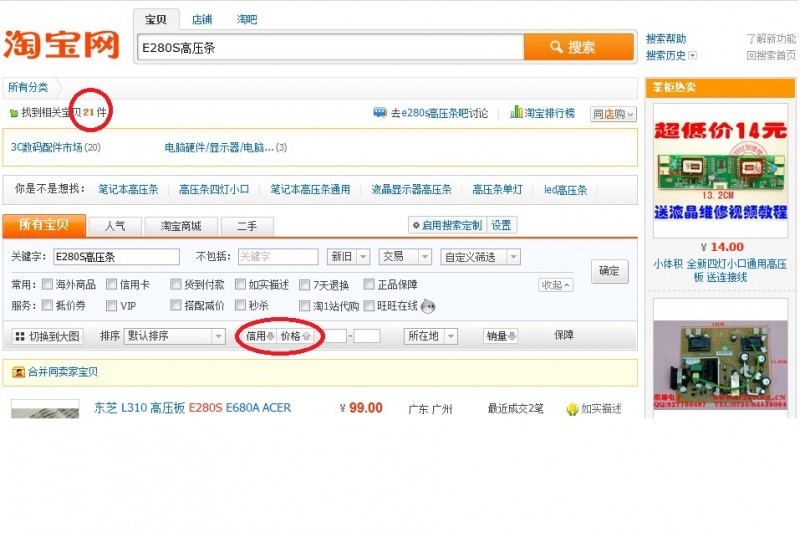
Task: Sort by 信用 credit arrow
Action: [x=271, y=336]
